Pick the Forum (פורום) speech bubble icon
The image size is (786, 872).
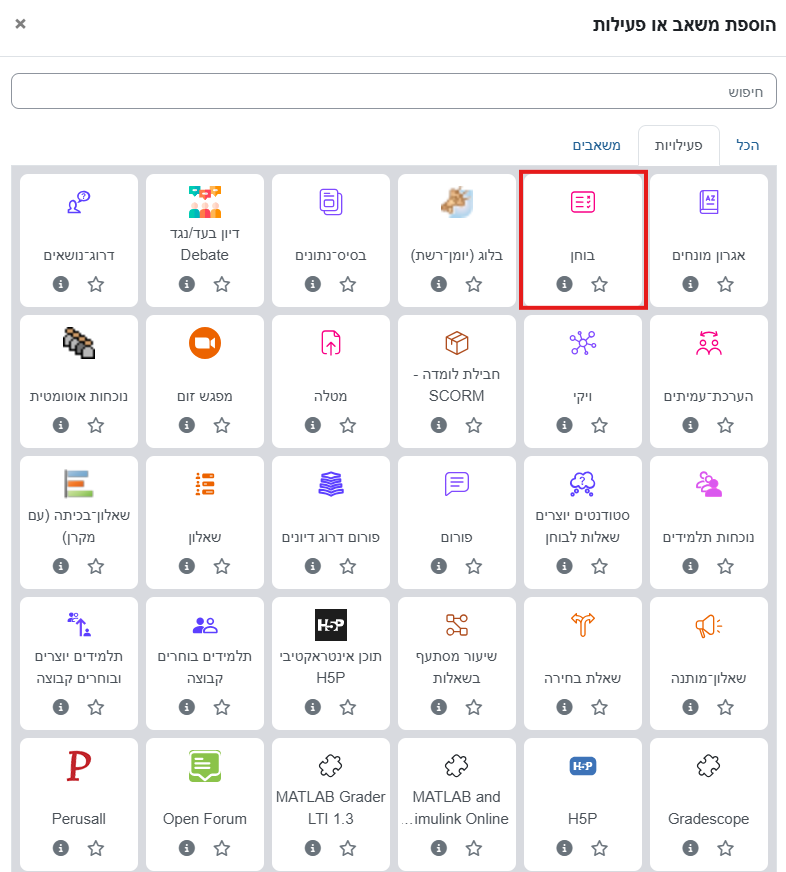point(457,484)
